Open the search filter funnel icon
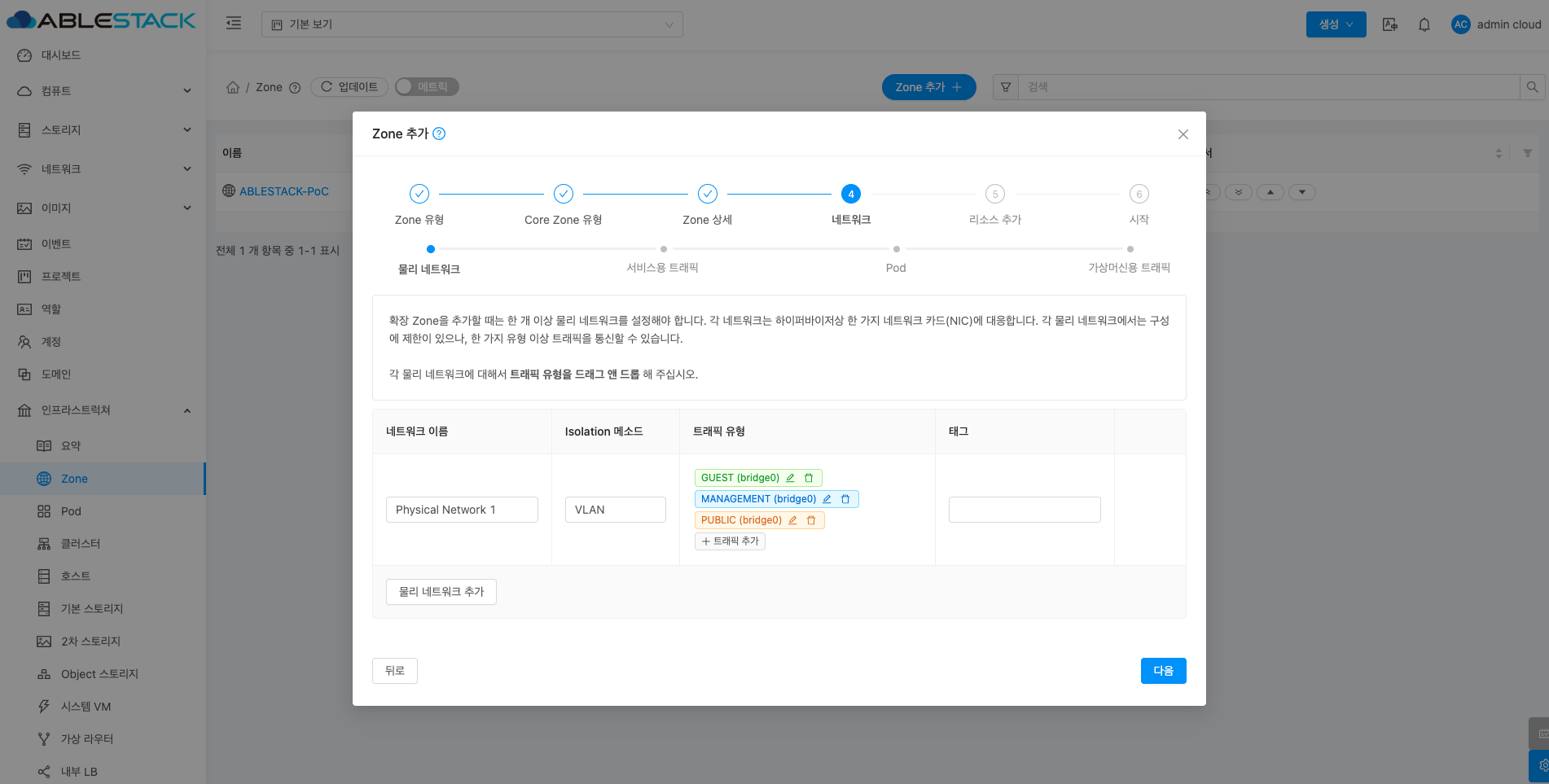Screen dimensions: 1549x784 tap(1006, 87)
